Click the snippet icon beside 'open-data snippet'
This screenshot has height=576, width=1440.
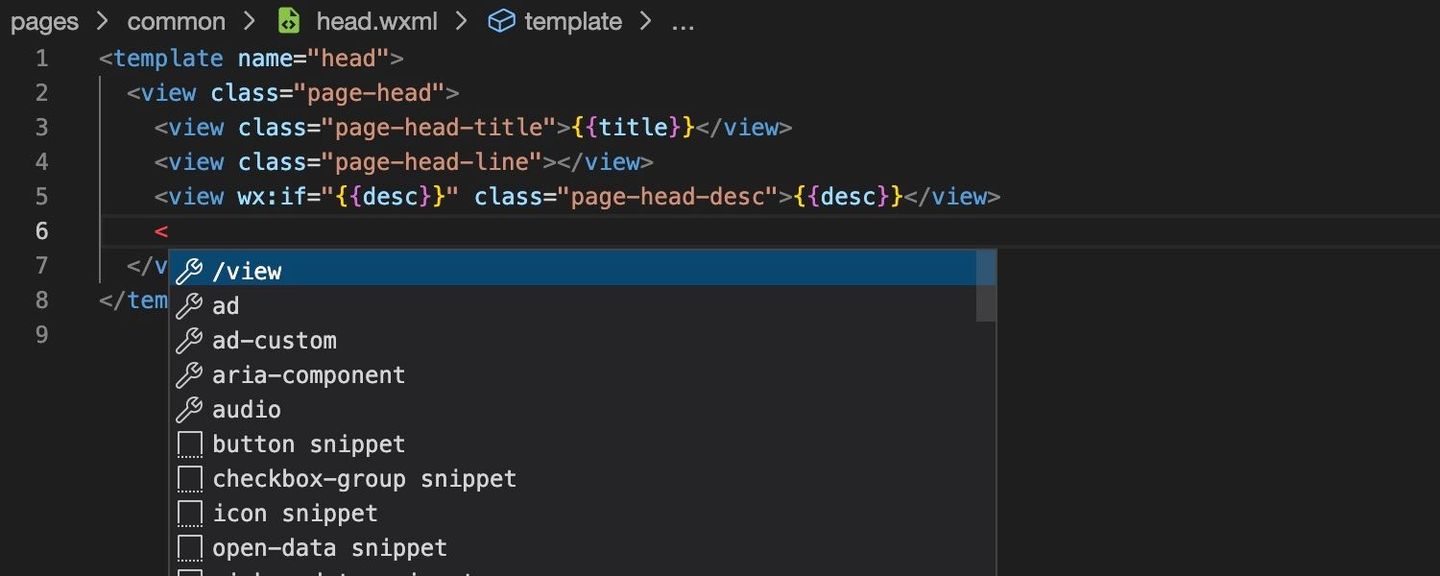(x=189, y=549)
